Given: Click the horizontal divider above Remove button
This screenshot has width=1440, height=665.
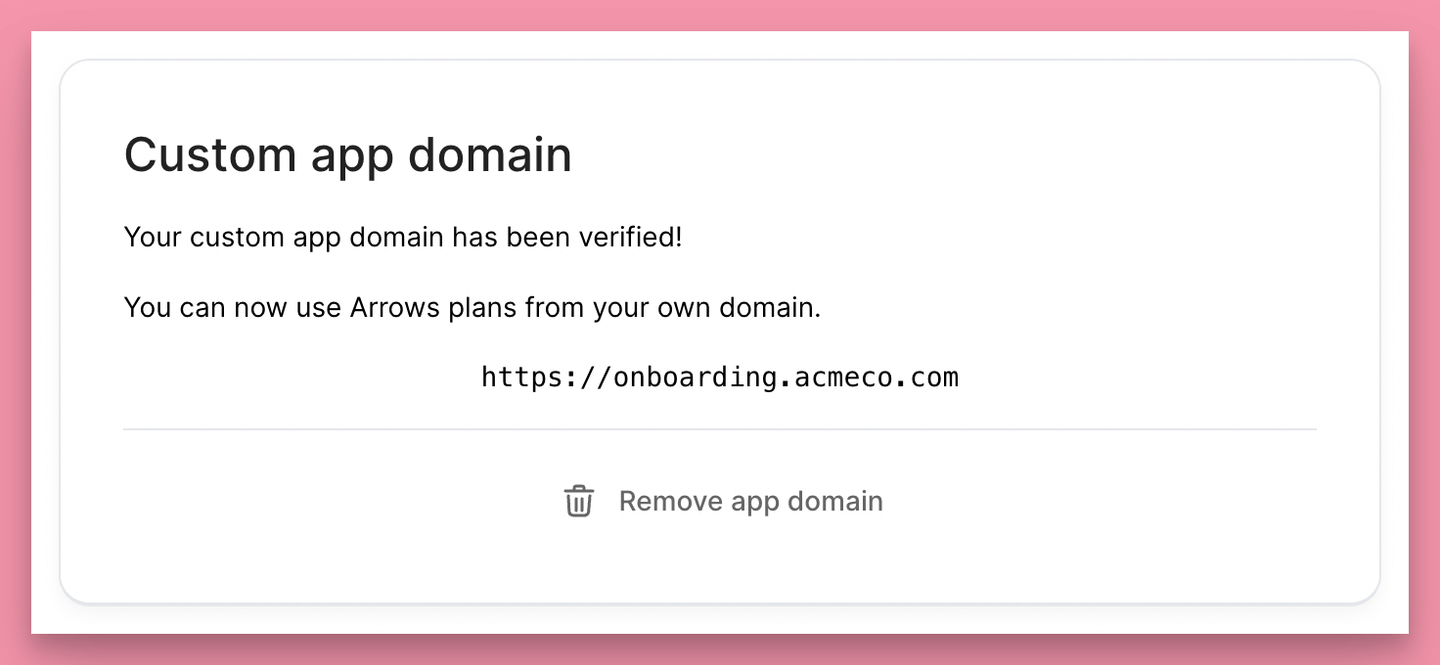Looking at the screenshot, I should click(720, 429).
